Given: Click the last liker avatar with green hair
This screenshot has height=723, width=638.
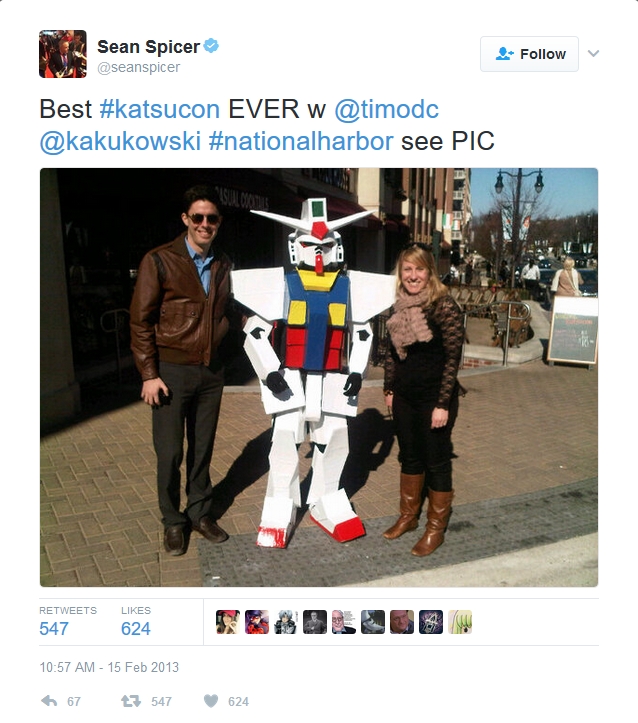Looking at the screenshot, I should pos(460,622).
